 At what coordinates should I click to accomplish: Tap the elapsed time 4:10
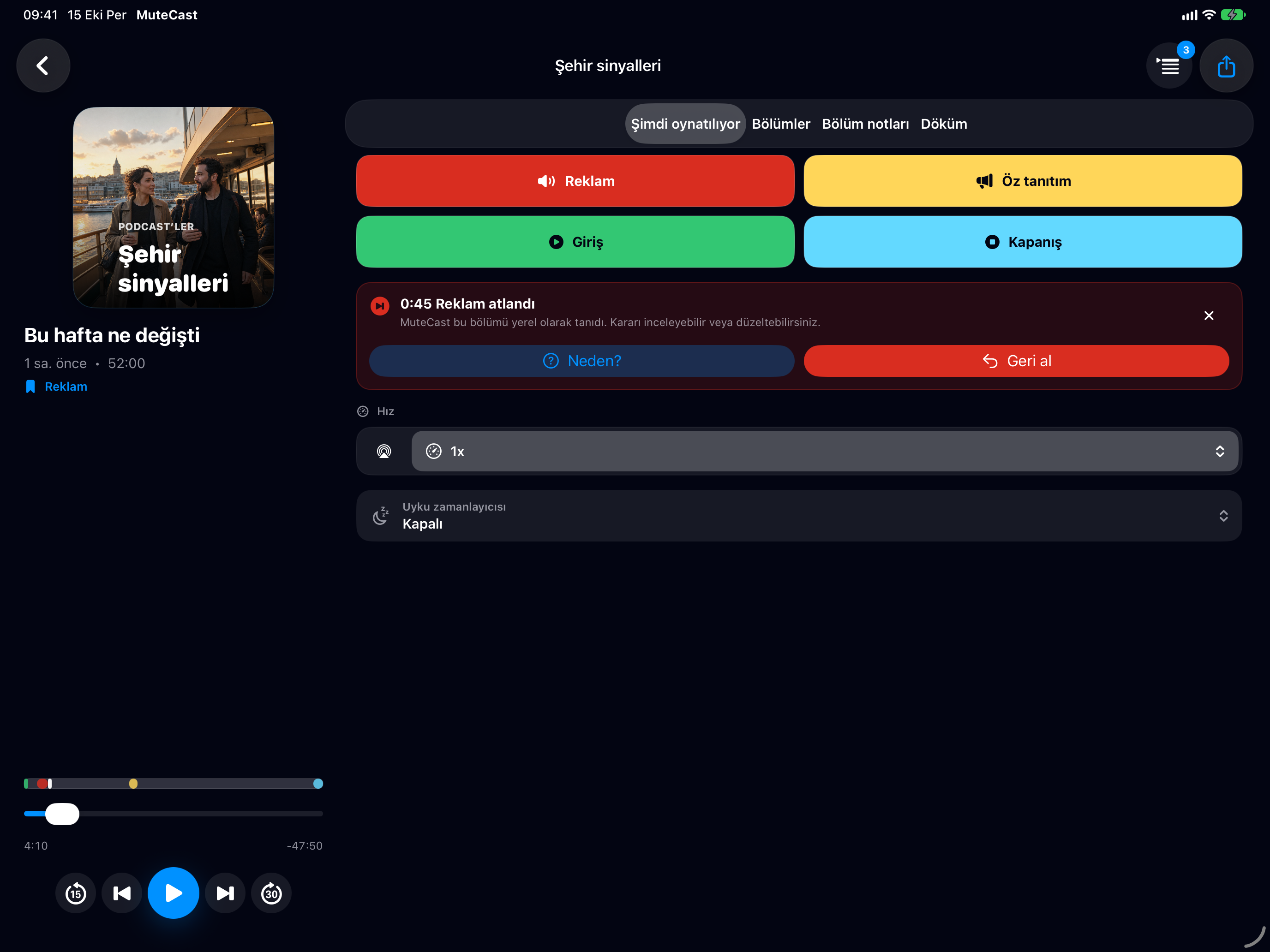click(x=36, y=845)
